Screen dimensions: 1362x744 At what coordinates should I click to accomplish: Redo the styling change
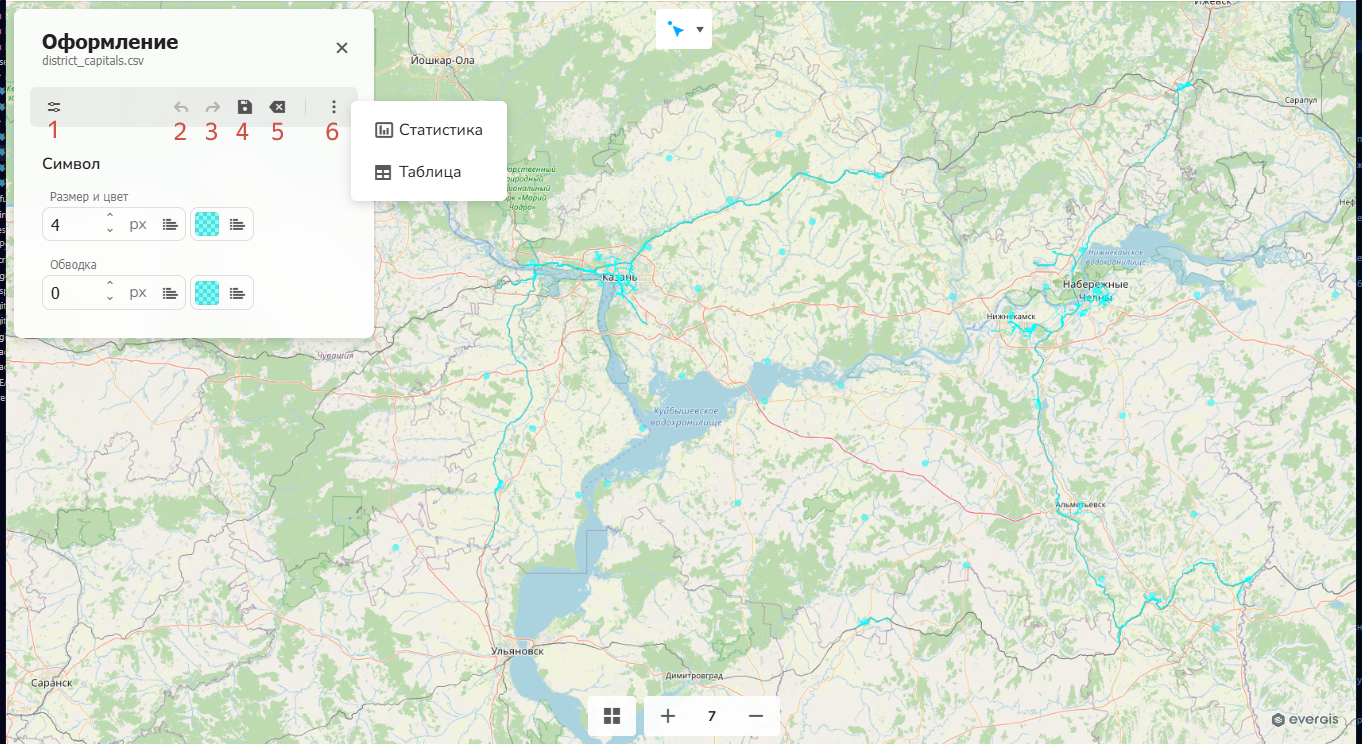pyautogui.click(x=212, y=107)
